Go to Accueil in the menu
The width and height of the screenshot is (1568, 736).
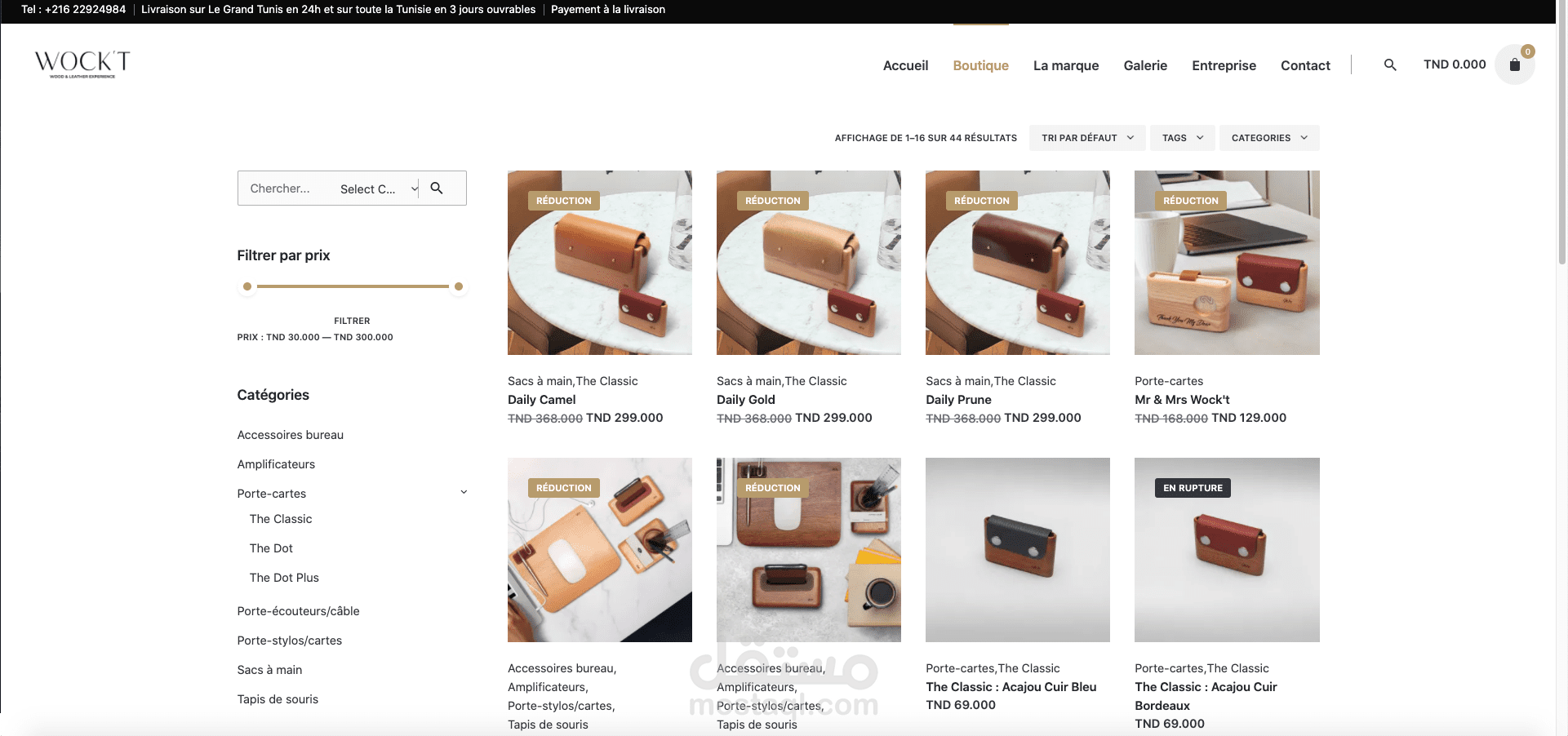905,65
